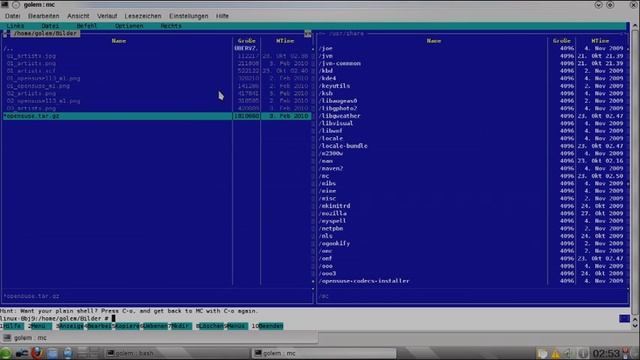640x360 pixels.
Task: Click the terminal icon on golem : mc tab
Action: tap(7, 338)
